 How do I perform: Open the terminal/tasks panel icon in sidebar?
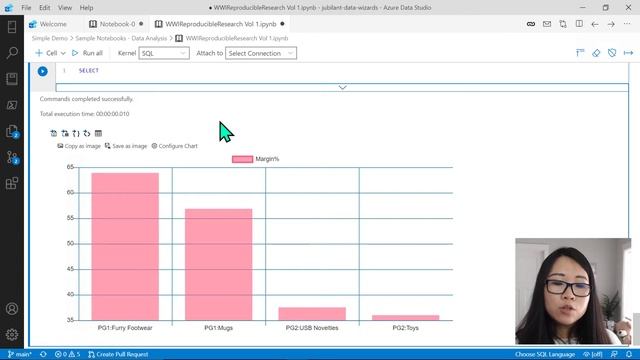(x=12, y=105)
